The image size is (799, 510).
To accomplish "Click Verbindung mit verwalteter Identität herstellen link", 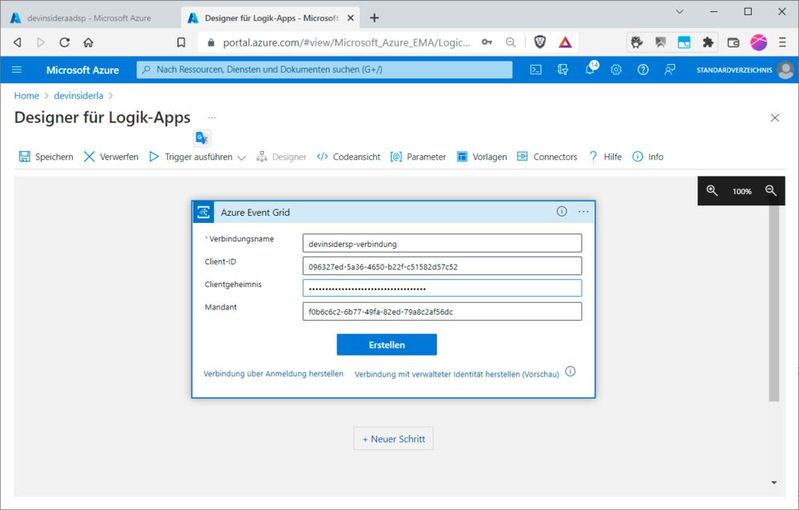I will pos(457,374).
